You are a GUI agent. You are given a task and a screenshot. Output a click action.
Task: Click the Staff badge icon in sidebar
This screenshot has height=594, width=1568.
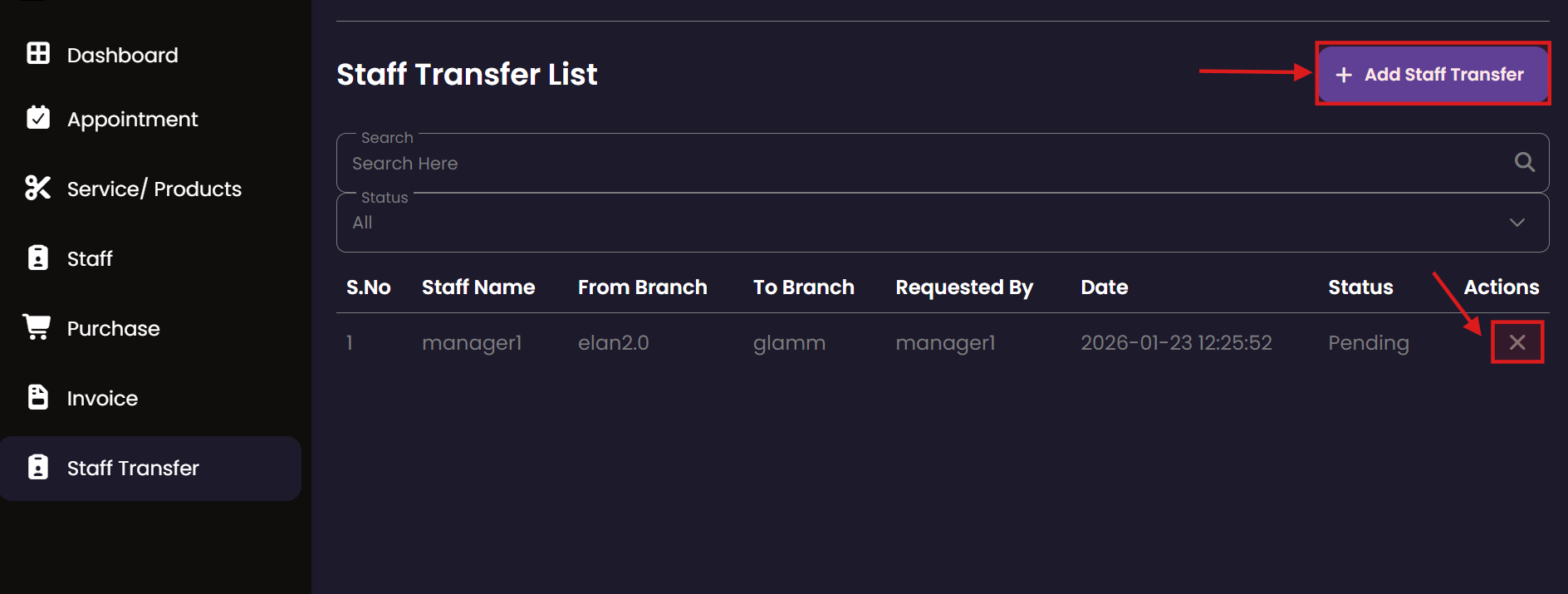(x=38, y=258)
